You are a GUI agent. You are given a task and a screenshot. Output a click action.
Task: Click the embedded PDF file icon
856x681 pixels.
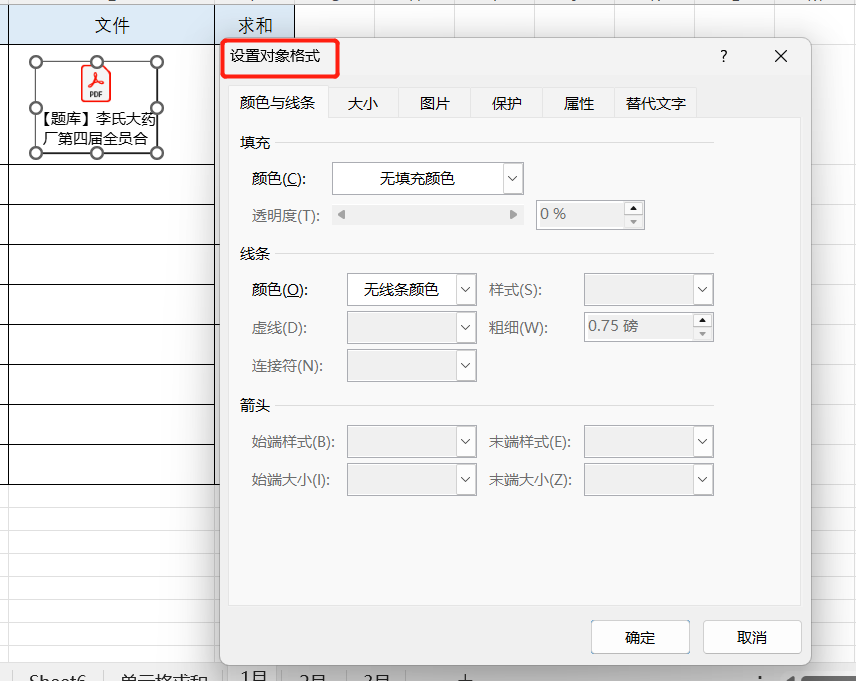click(x=96, y=84)
